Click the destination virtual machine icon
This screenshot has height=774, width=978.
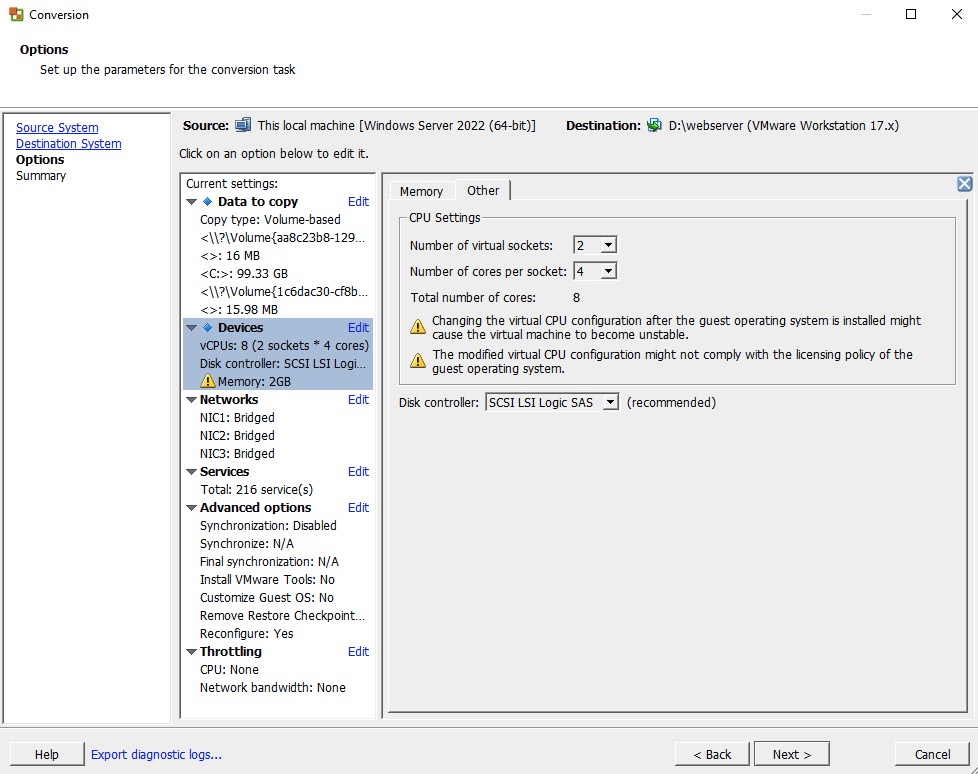pos(654,125)
